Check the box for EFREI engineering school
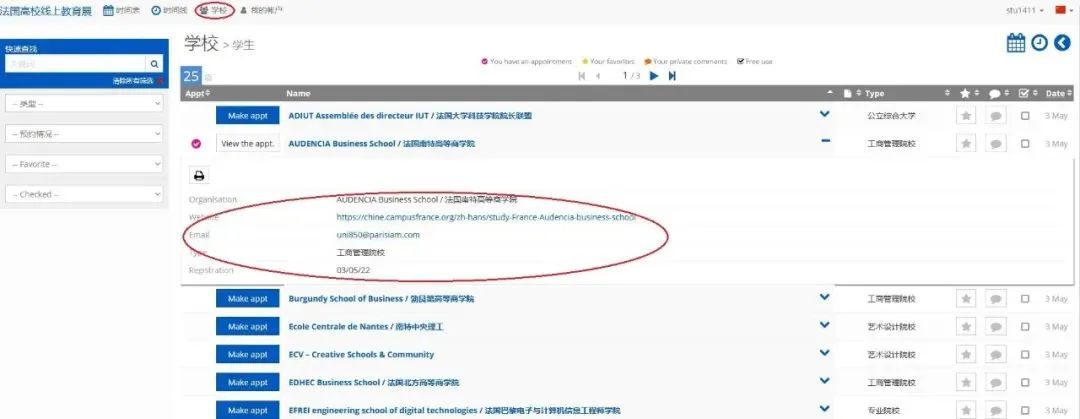 pyautogui.click(x=1025, y=410)
